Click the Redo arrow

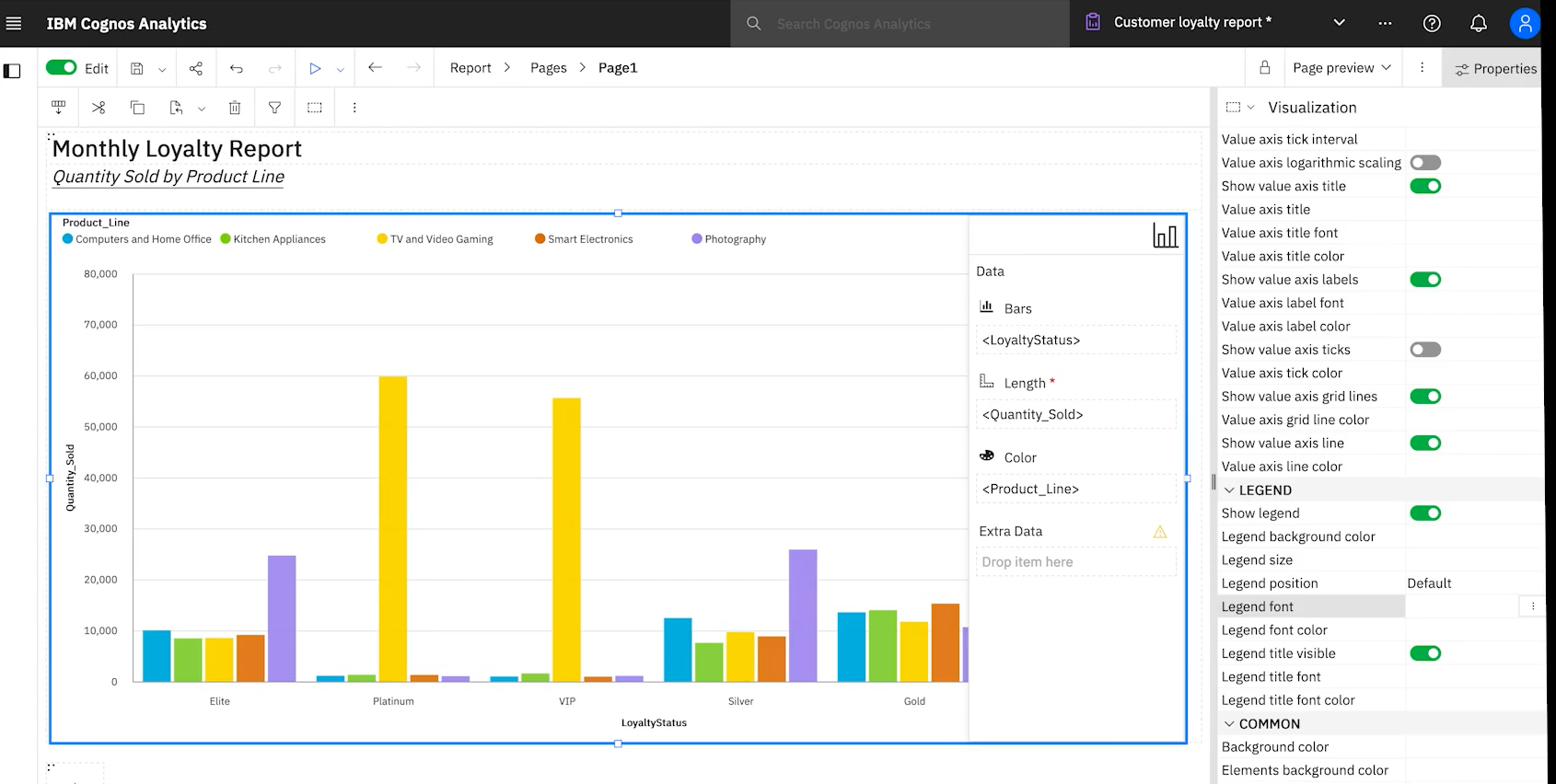[x=275, y=68]
